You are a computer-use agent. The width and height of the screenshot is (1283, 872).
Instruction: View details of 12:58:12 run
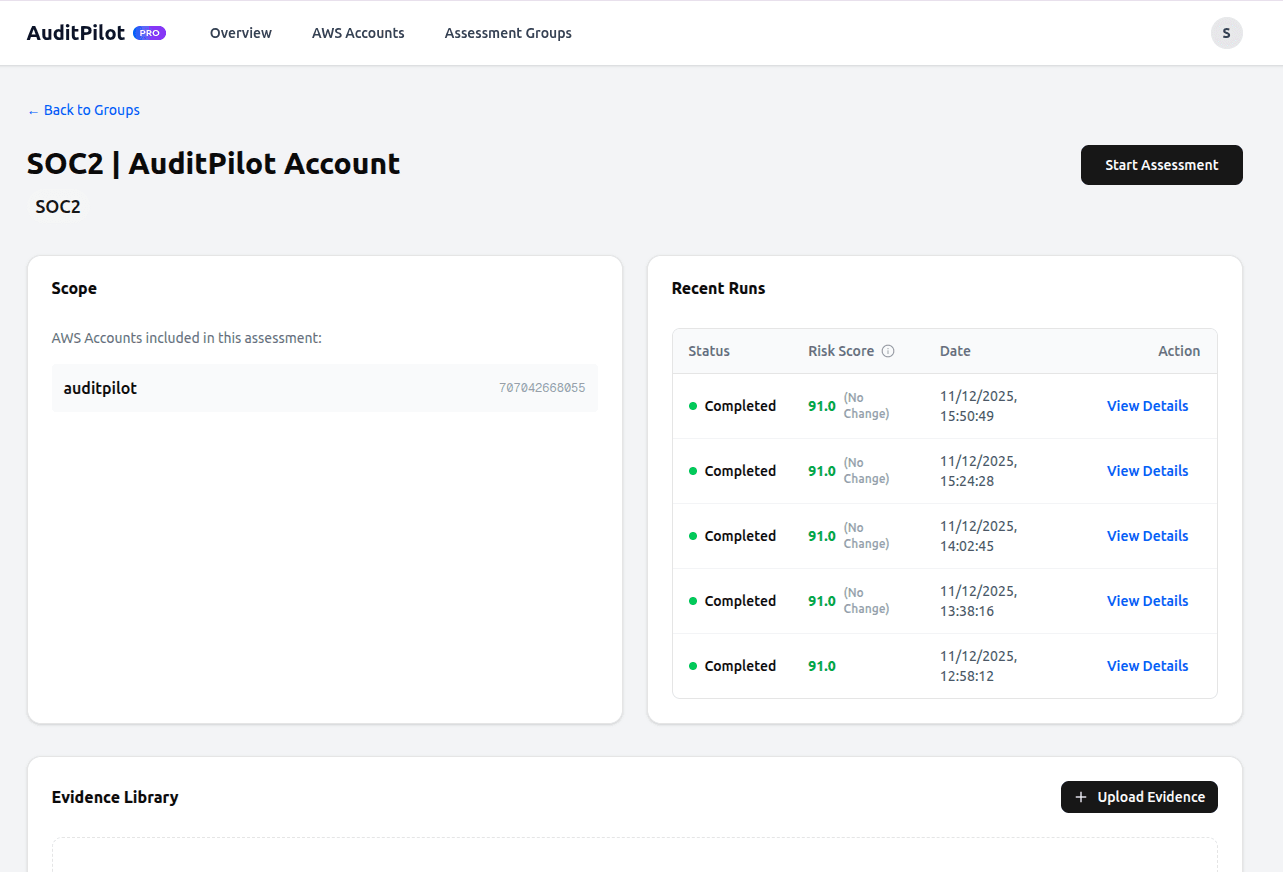coord(1147,666)
